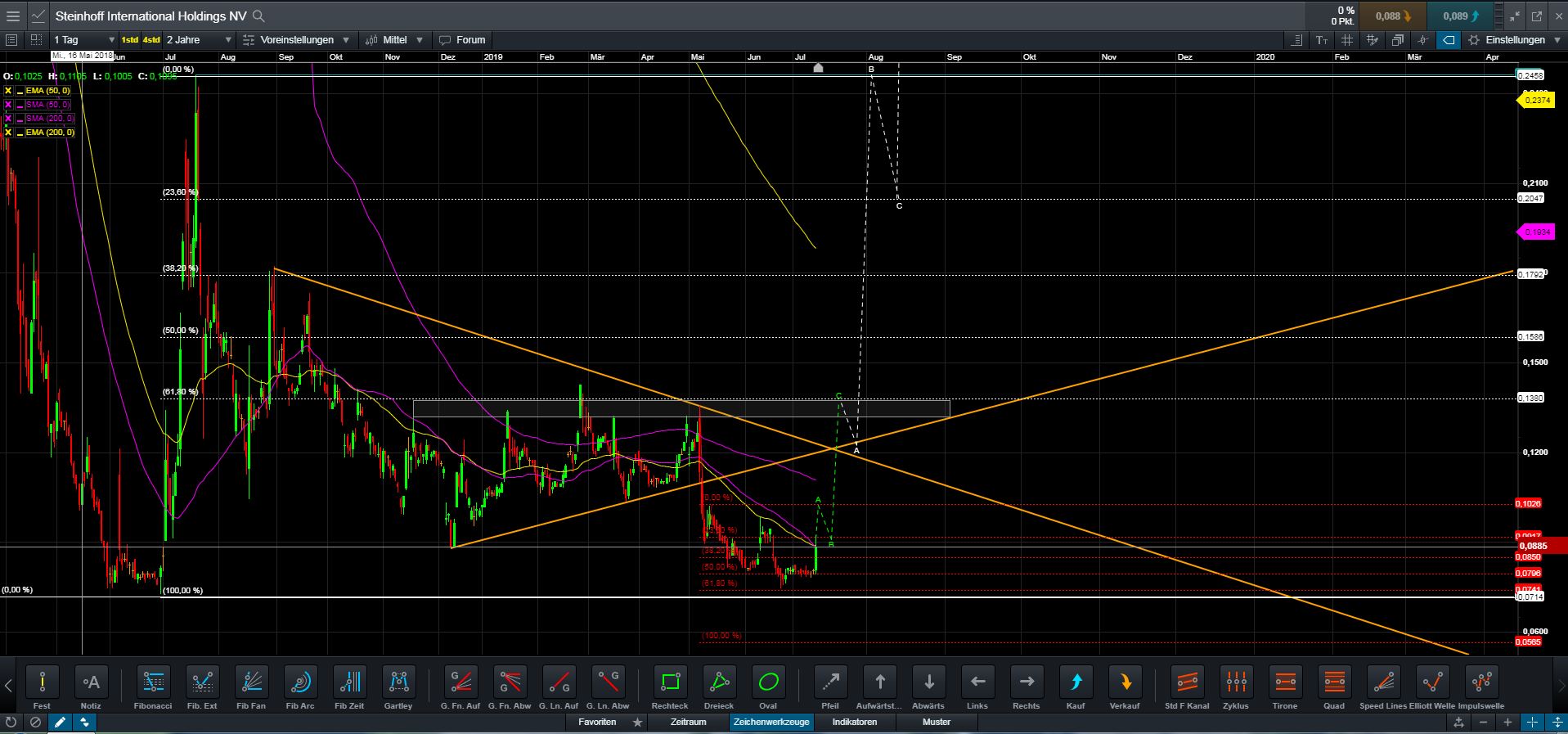Select the Oval drawing tool
1568x734 pixels.
(768, 682)
